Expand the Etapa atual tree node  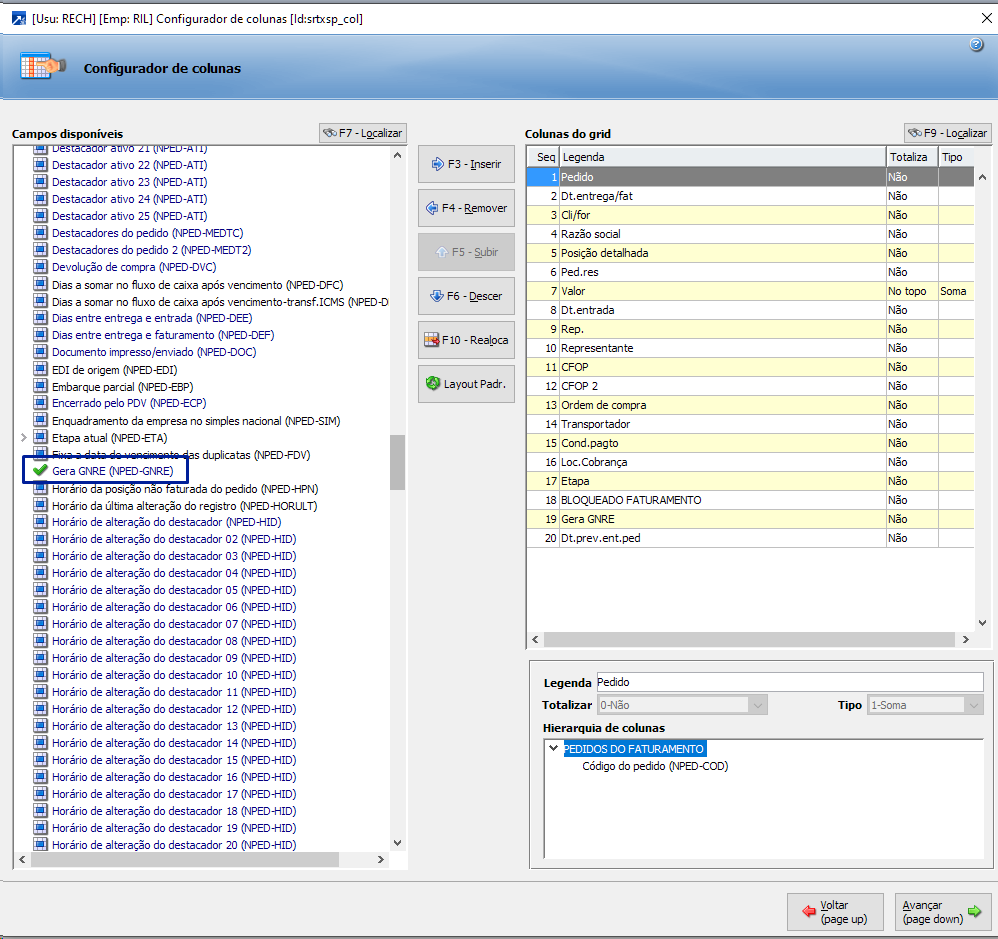(23, 438)
